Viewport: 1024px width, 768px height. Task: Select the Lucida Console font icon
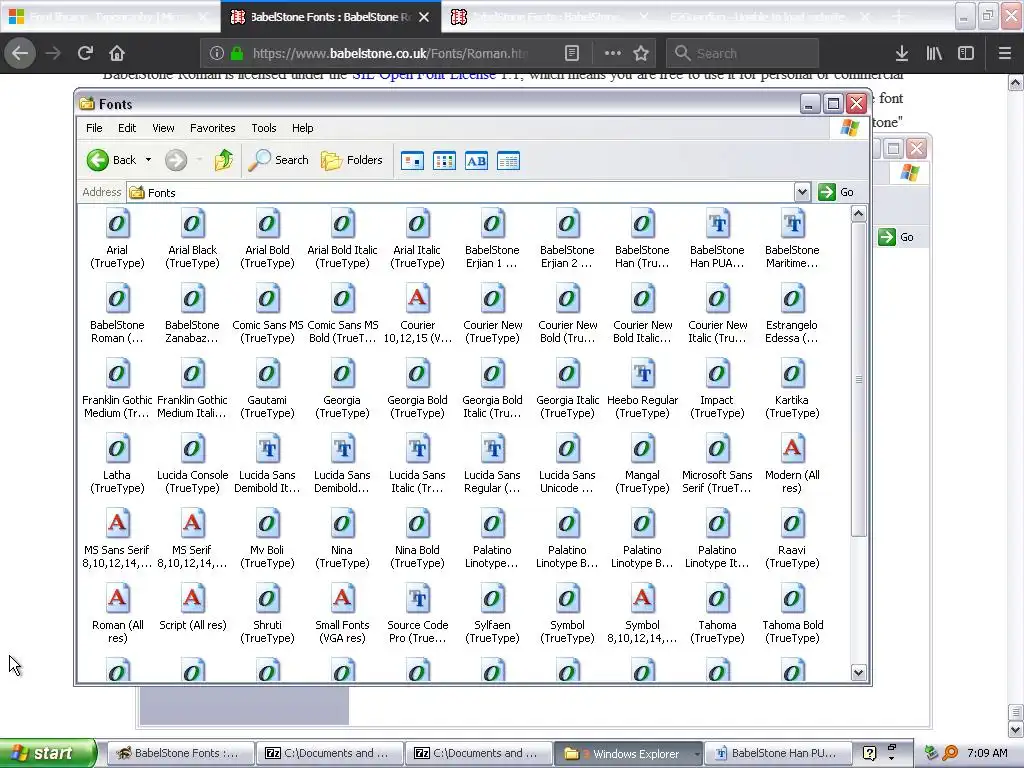pos(192,449)
